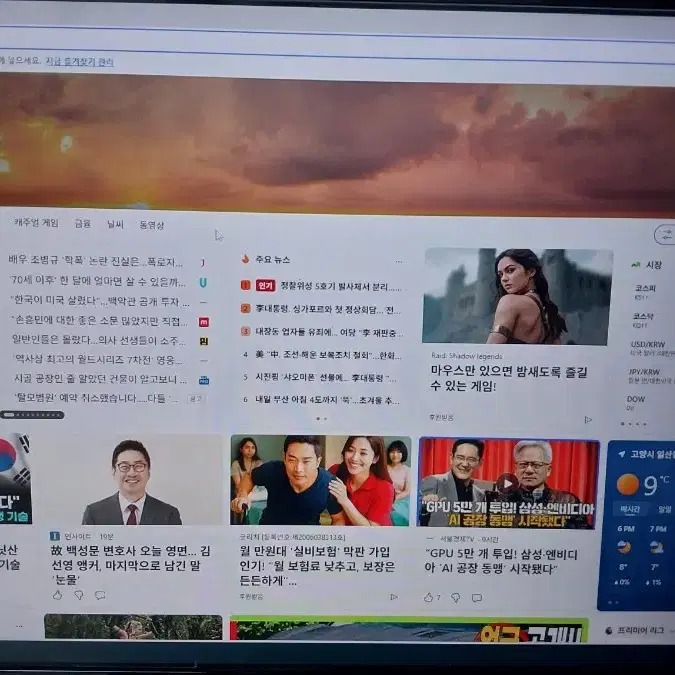Select the 일일 weather tab
The height and width of the screenshot is (675, 675).
click(x=665, y=509)
